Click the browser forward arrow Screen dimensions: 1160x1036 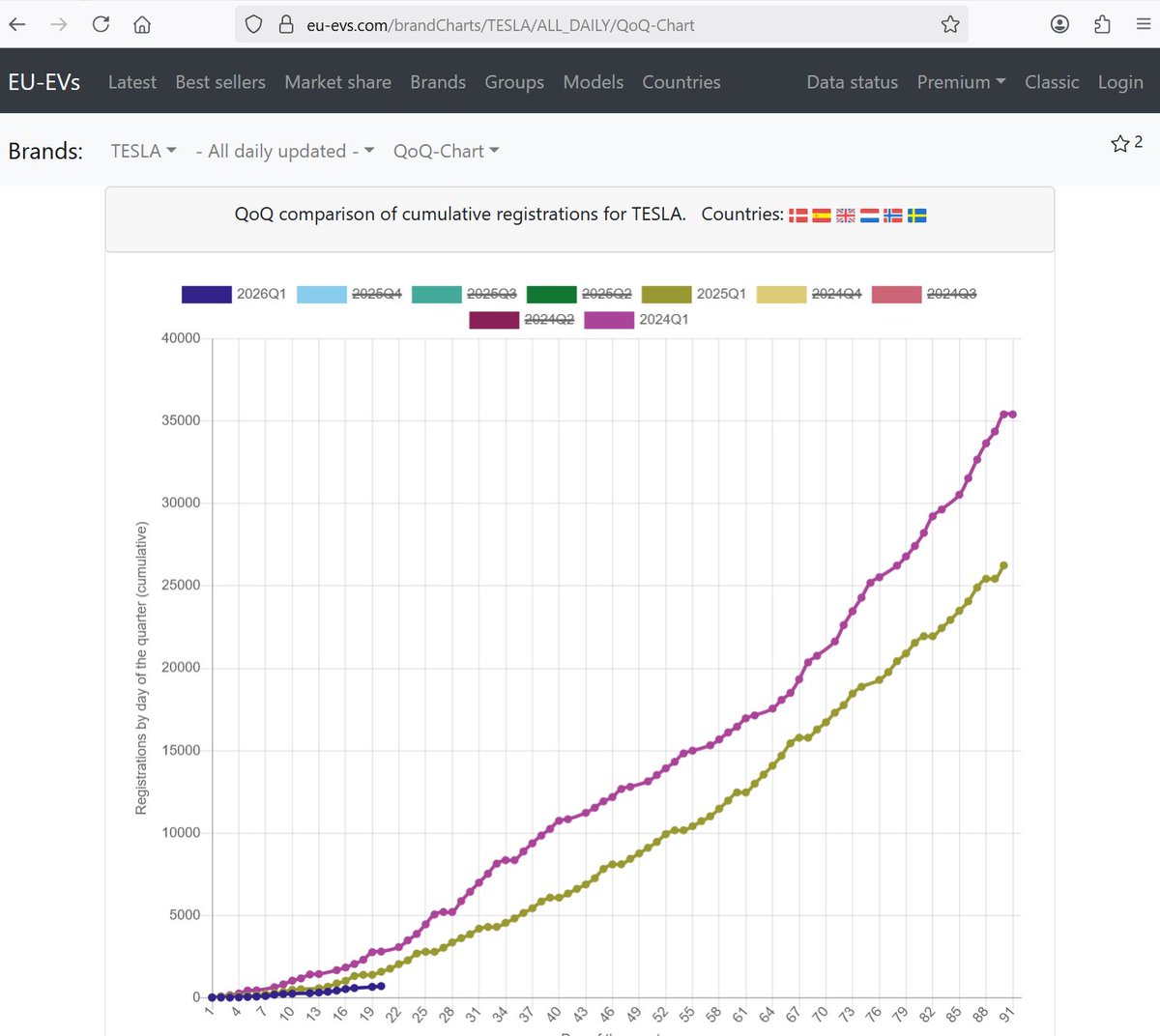59,24
